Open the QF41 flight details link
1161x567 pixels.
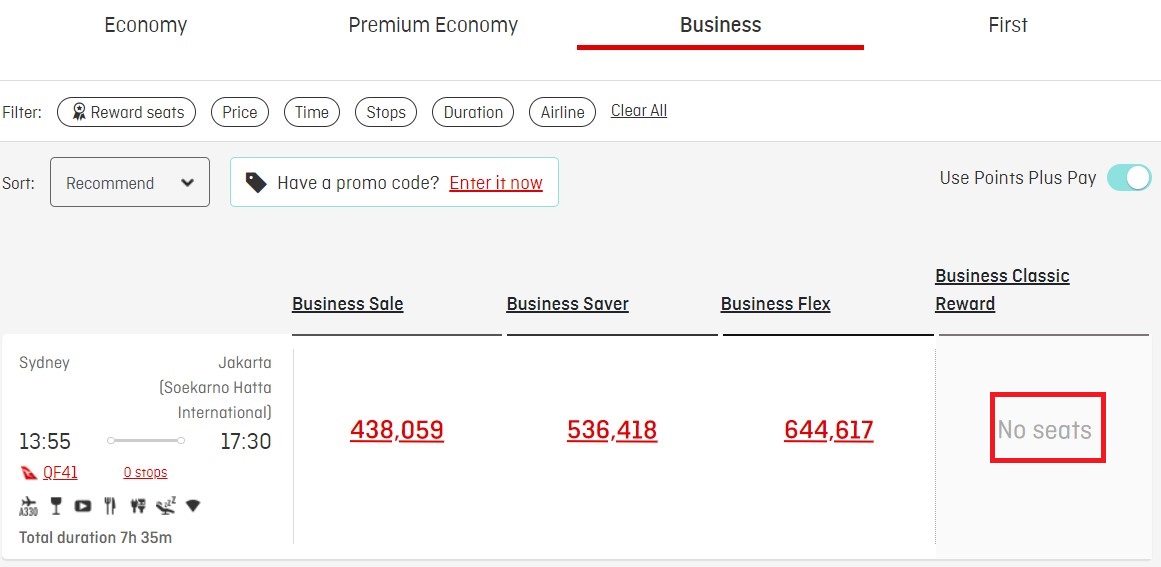[x=60, y=472]
